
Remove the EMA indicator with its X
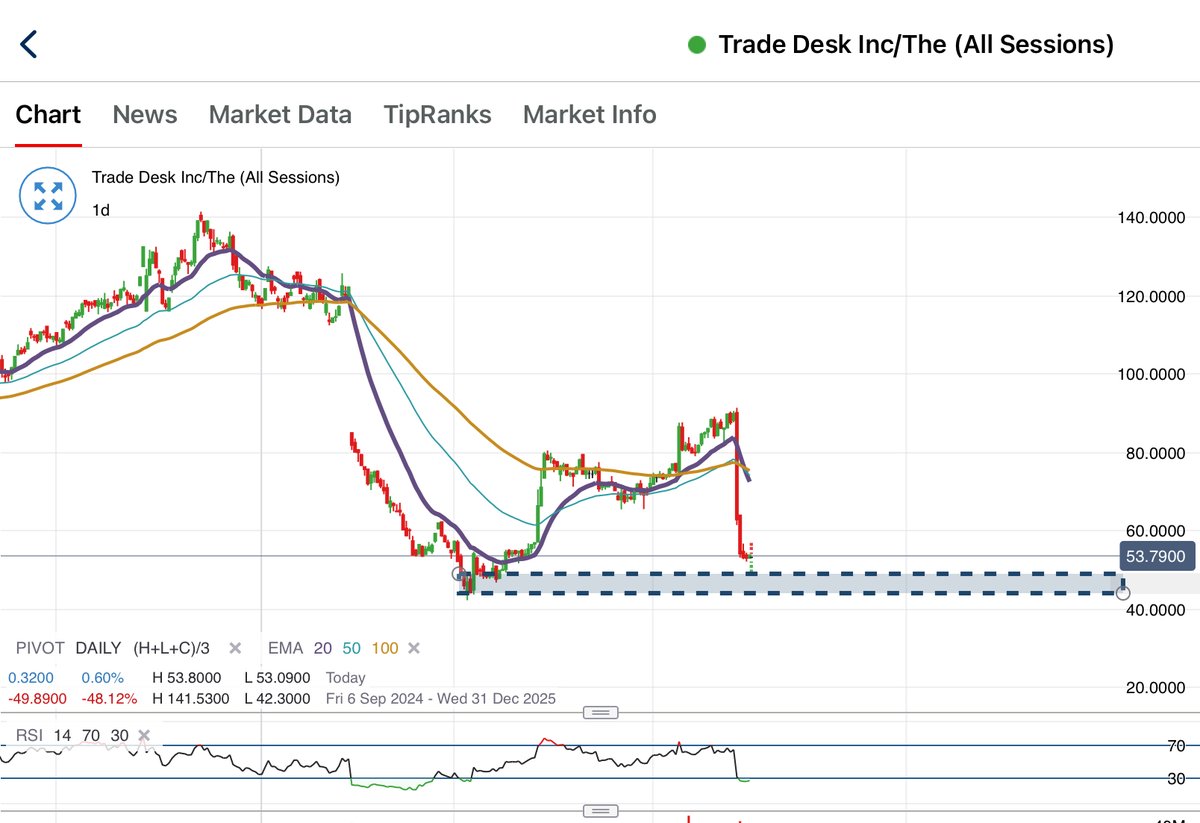[x=413, y=648]
